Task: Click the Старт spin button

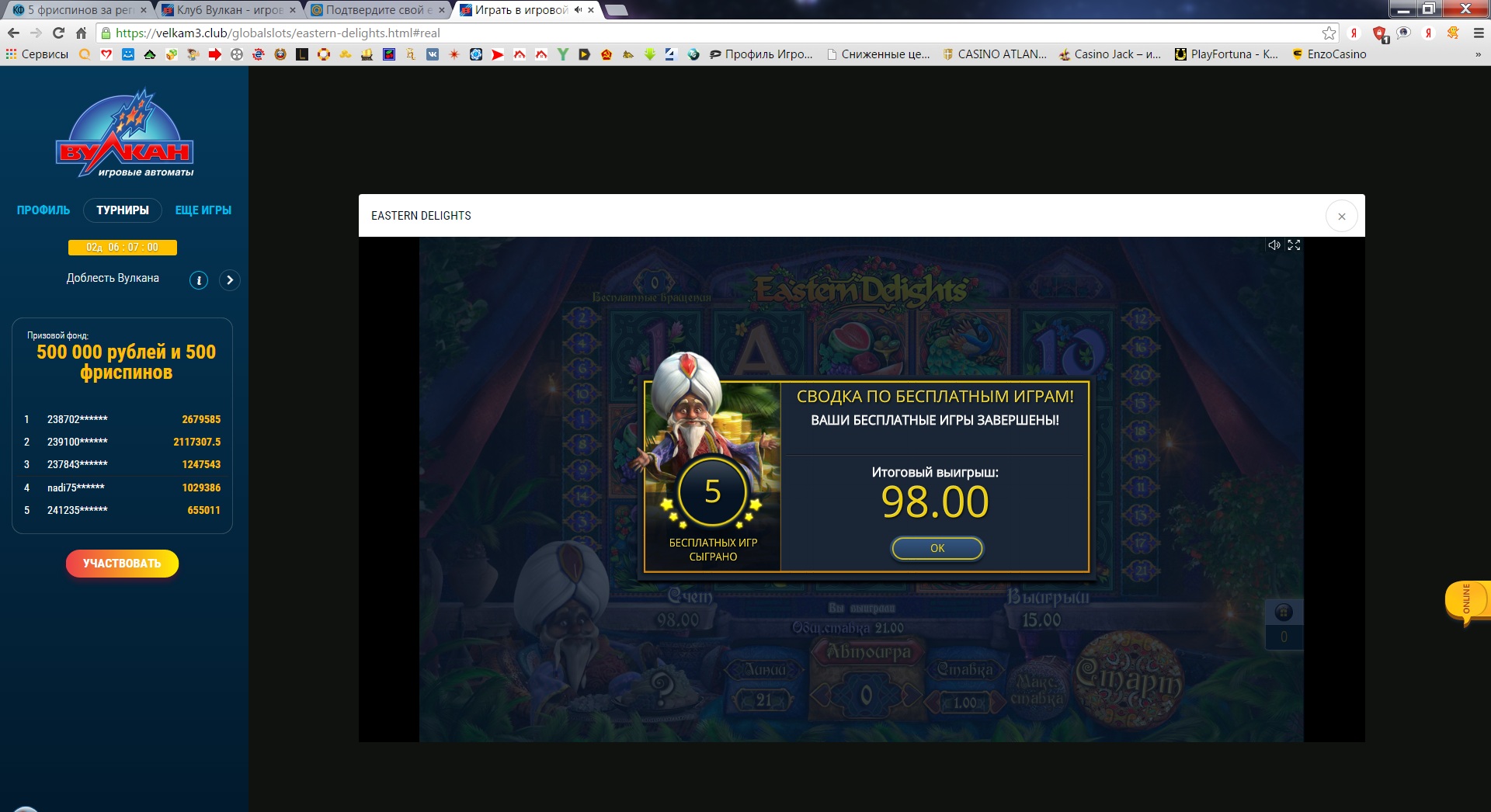Action: point(1129,681)
